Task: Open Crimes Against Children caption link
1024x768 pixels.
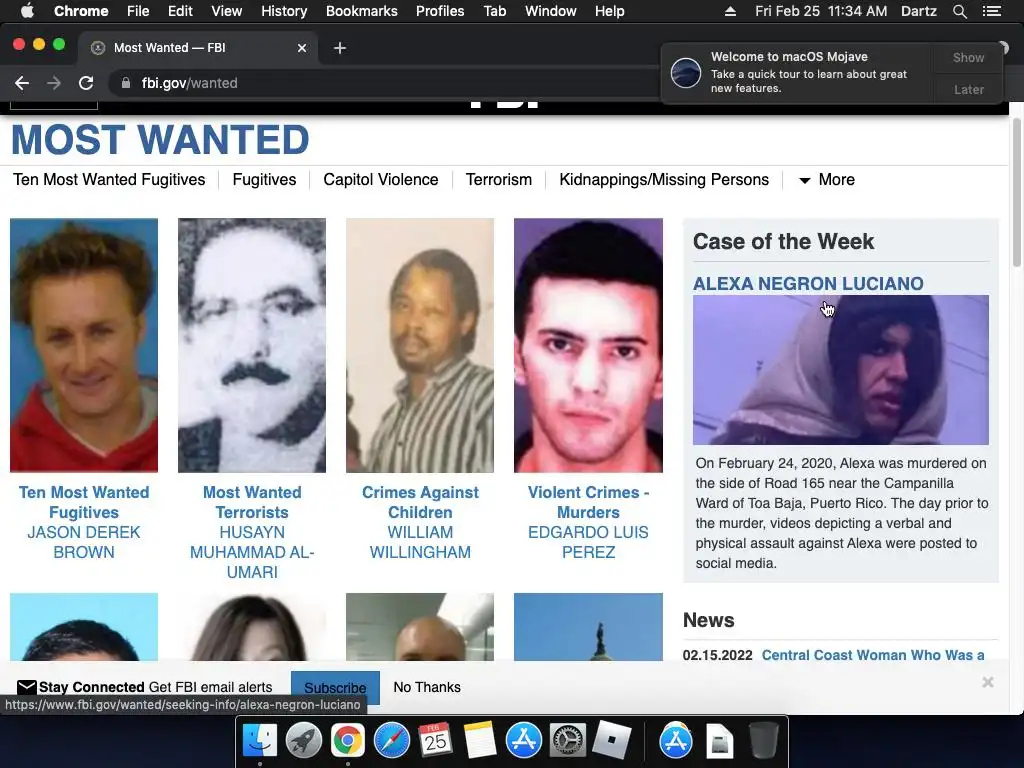Action: point(421,502)
